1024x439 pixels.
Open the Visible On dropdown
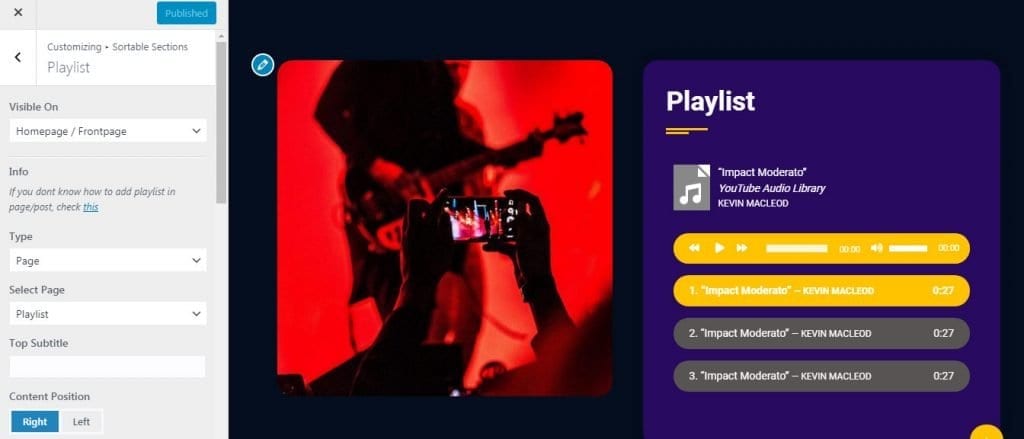[x=108, y=131]
